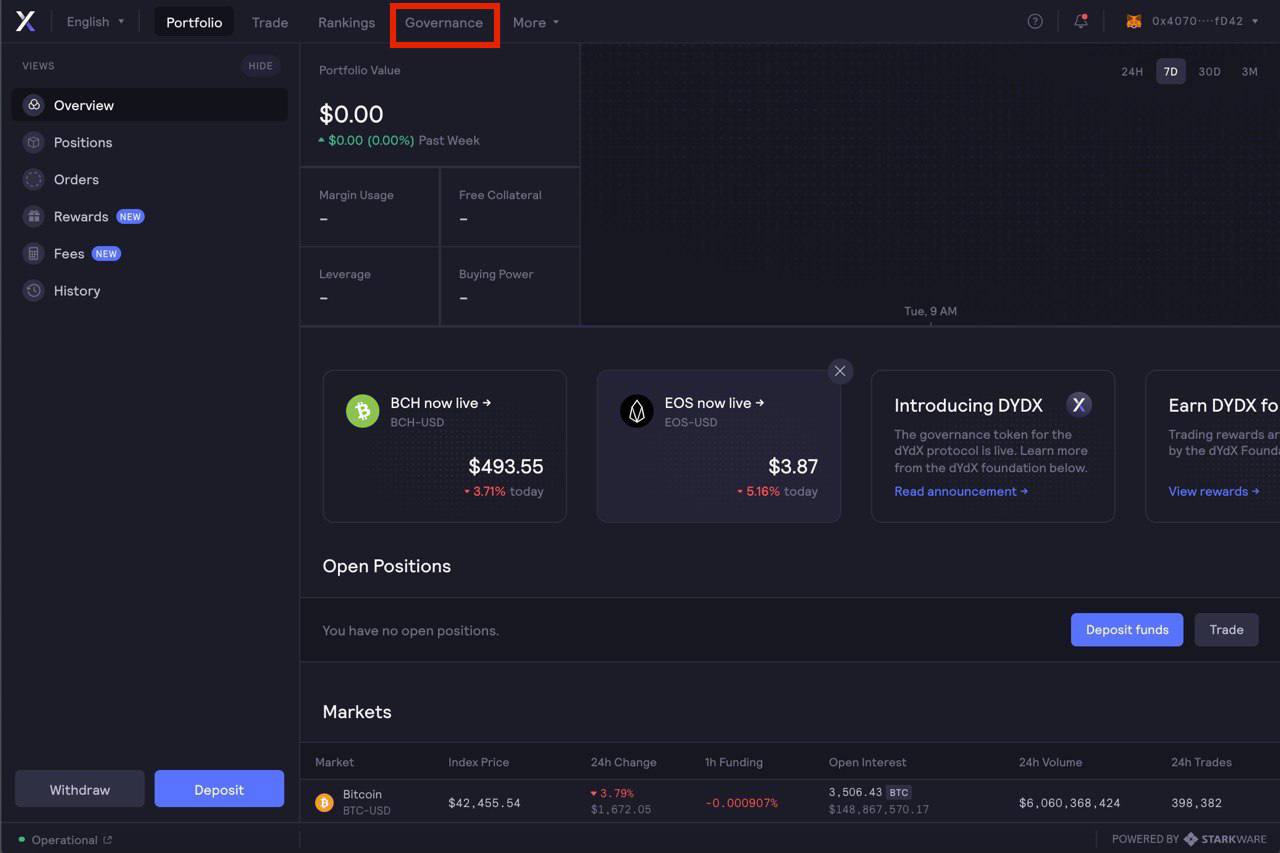This screenshot has width=1280, height=853.
Task: Click the History clock icon
Action: [x=34, y=290]
